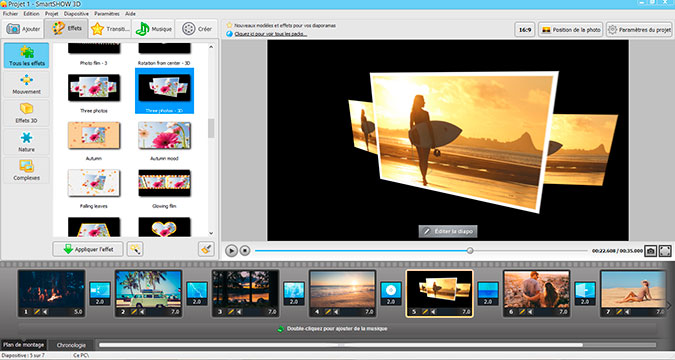The height and width of the screenshot is (360, 675).
Task: Choose the Glowing film effect thumbnail
Action: 164,183
